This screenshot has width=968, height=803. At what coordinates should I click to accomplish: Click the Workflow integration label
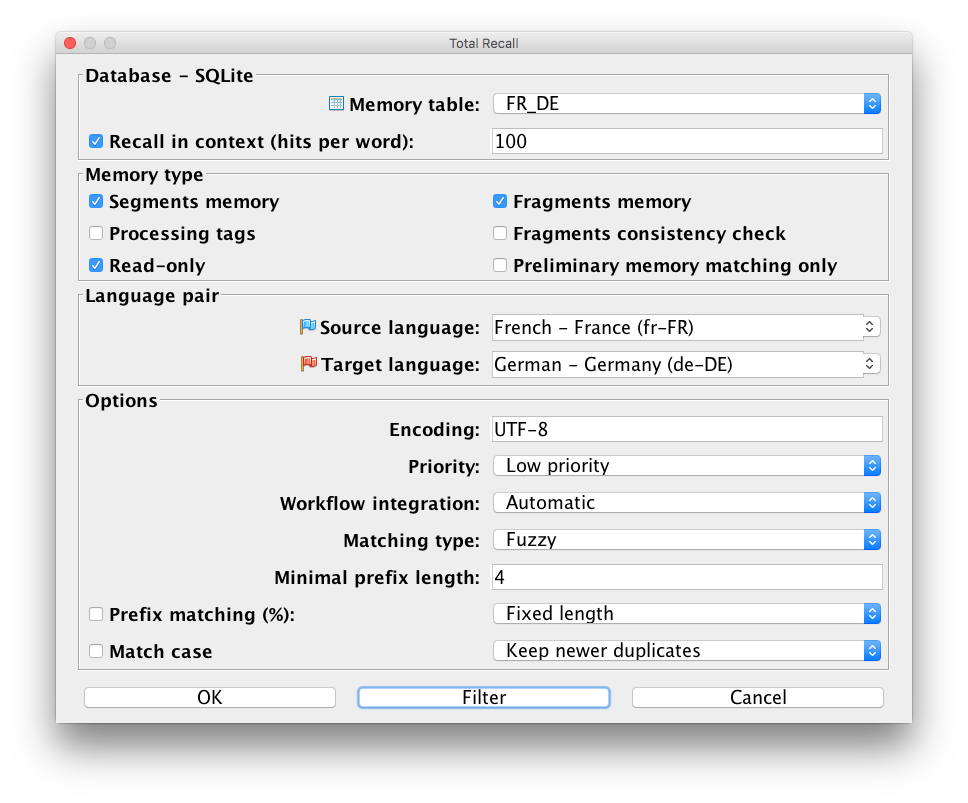pyautogui.click(x=380, y=504)
